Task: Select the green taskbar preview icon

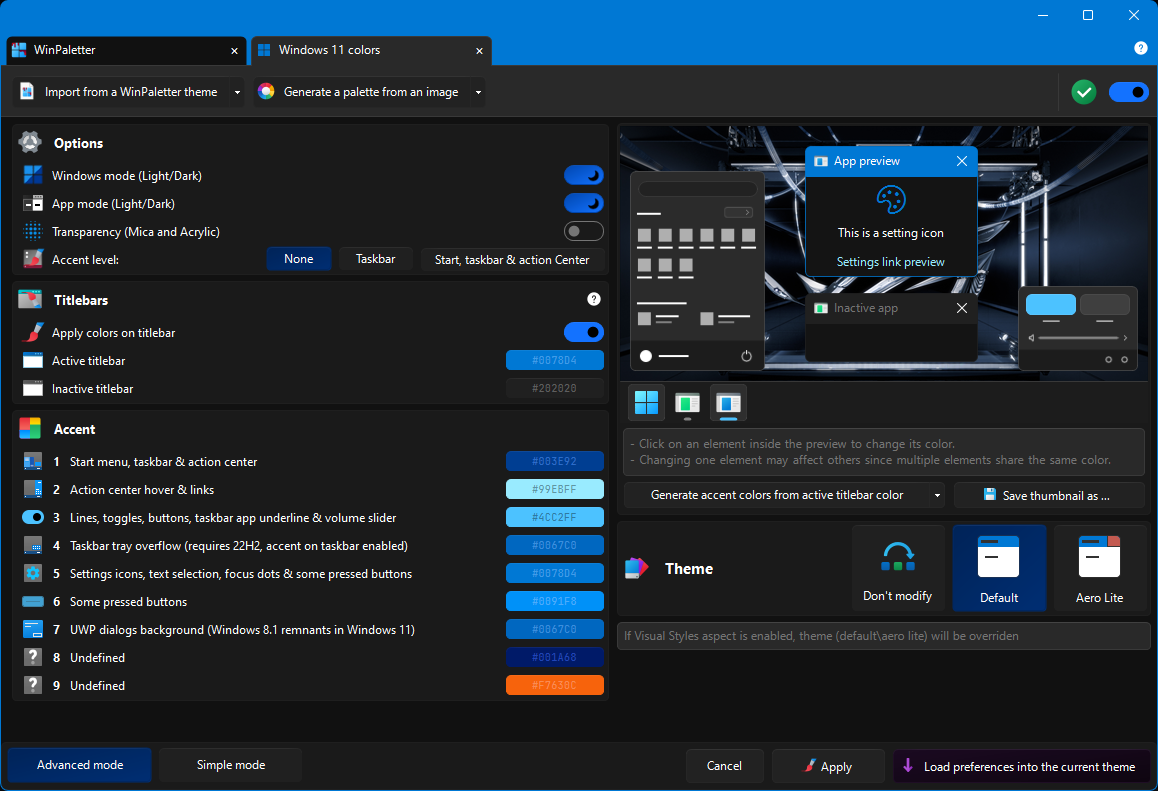Action: coord(688,403)
